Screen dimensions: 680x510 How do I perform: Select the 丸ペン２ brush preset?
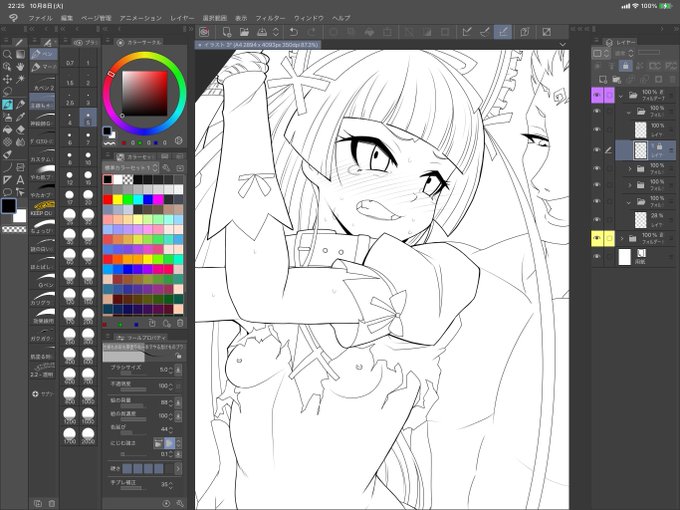tap(42, 84)
